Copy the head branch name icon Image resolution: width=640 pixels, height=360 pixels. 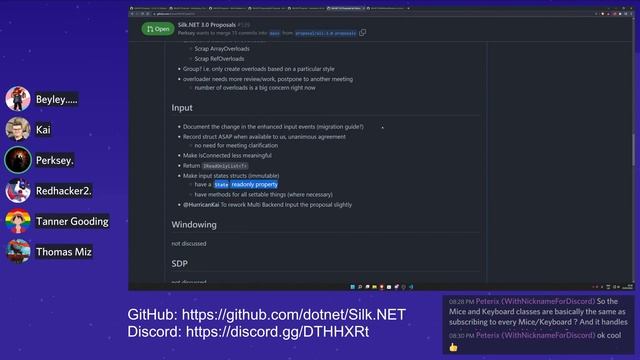coord(362,33)
